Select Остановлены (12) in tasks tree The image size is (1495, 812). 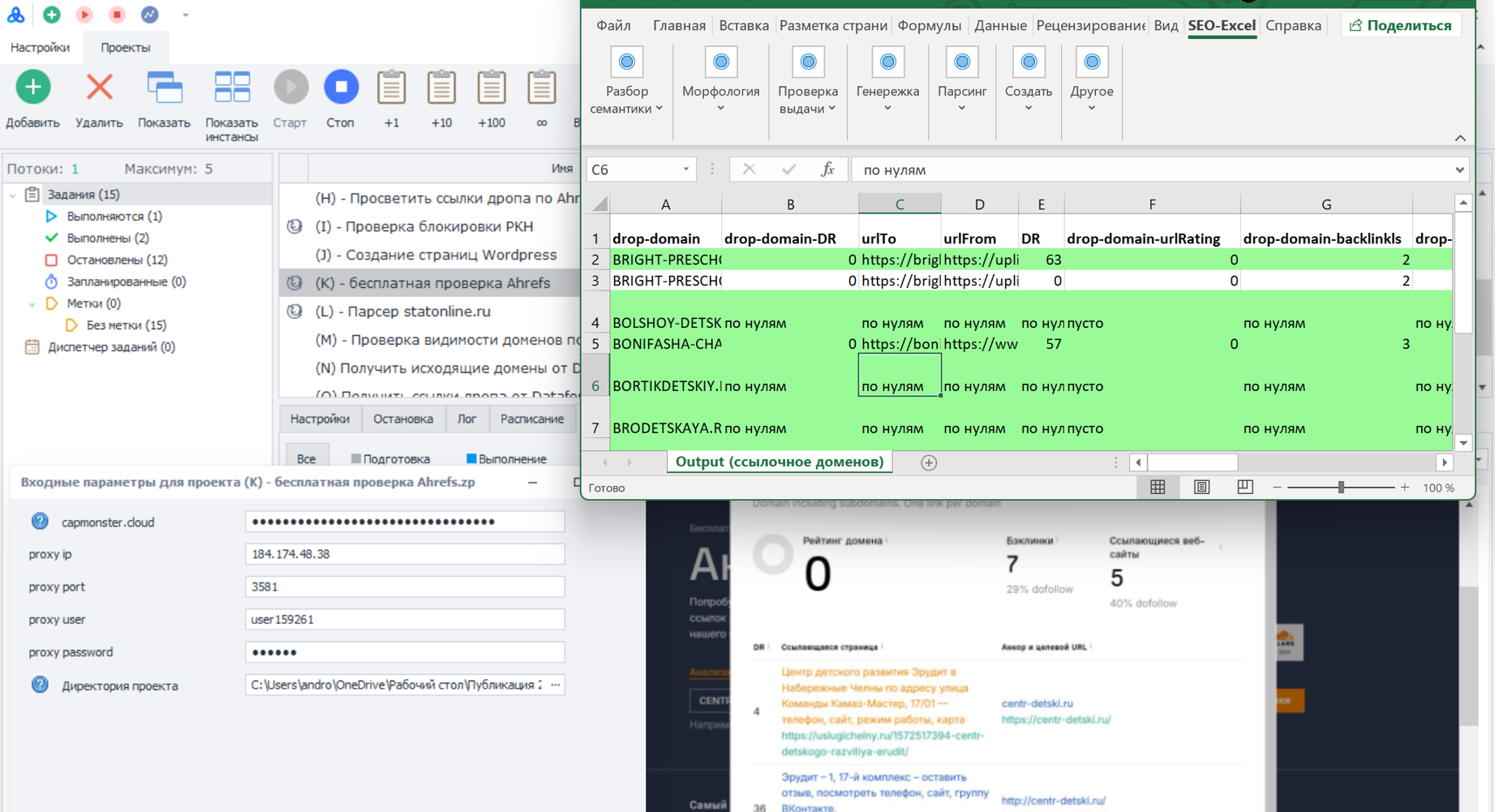pos(117,260)
